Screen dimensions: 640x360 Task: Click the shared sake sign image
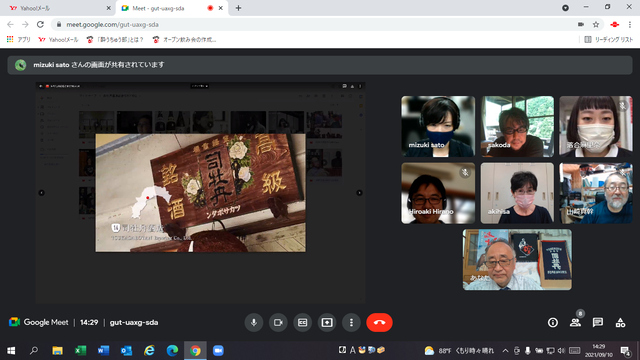(200, 193)
